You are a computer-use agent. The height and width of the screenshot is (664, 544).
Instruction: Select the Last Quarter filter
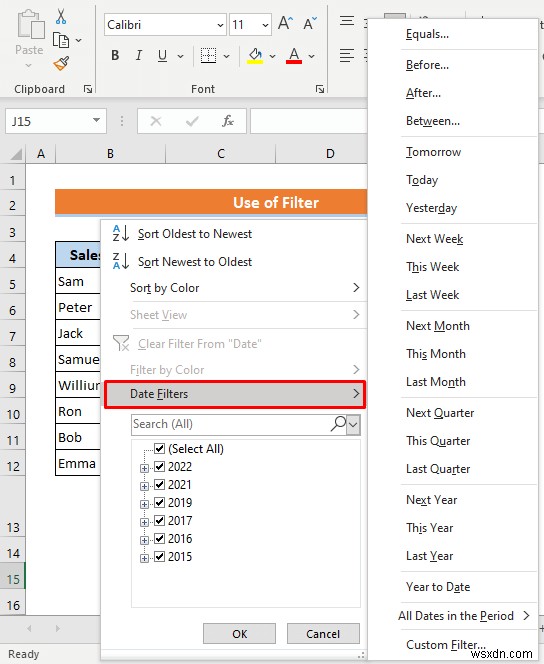point(438,469)
